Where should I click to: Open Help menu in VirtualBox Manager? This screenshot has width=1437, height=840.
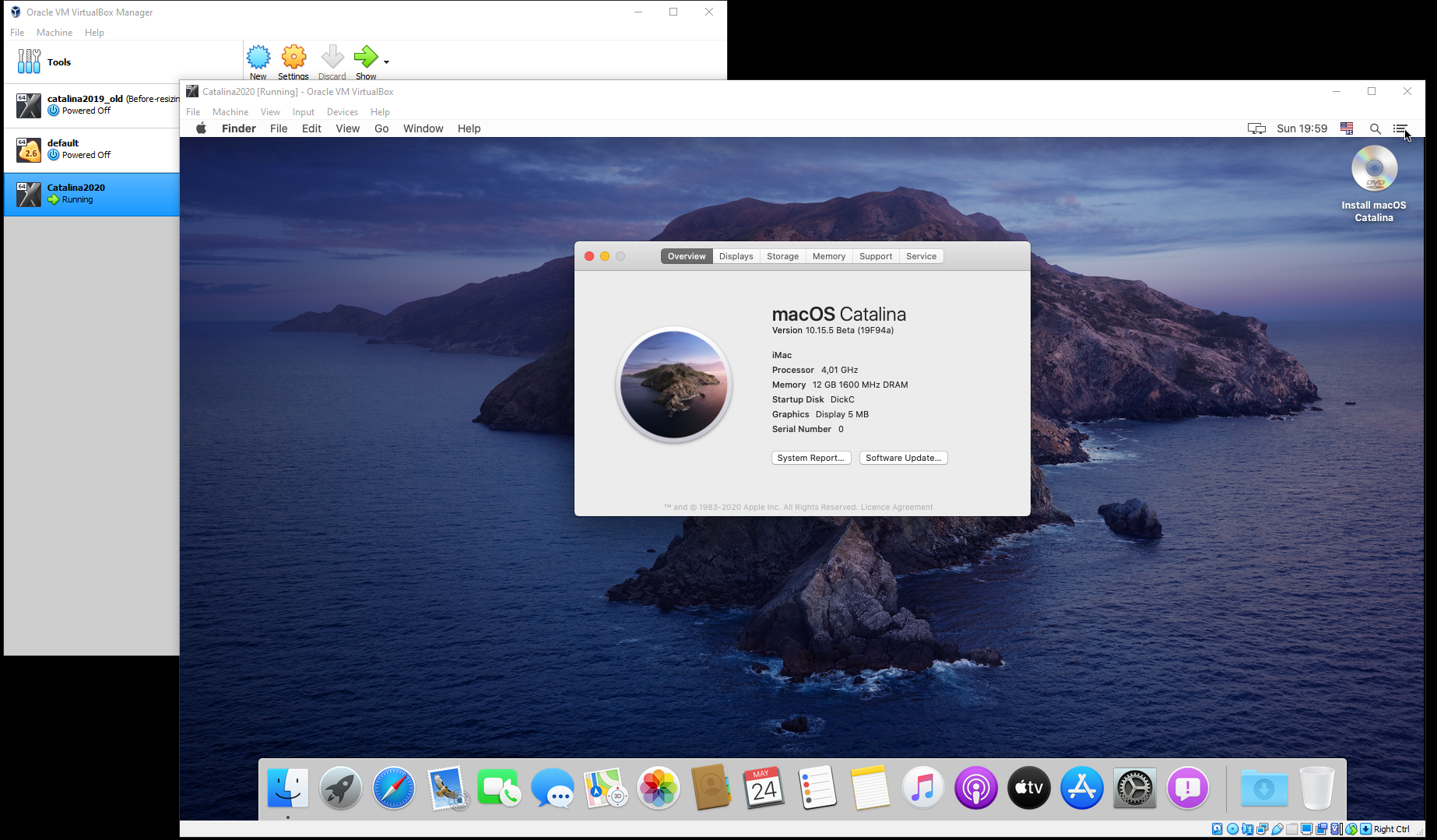(x=94, y=33)
